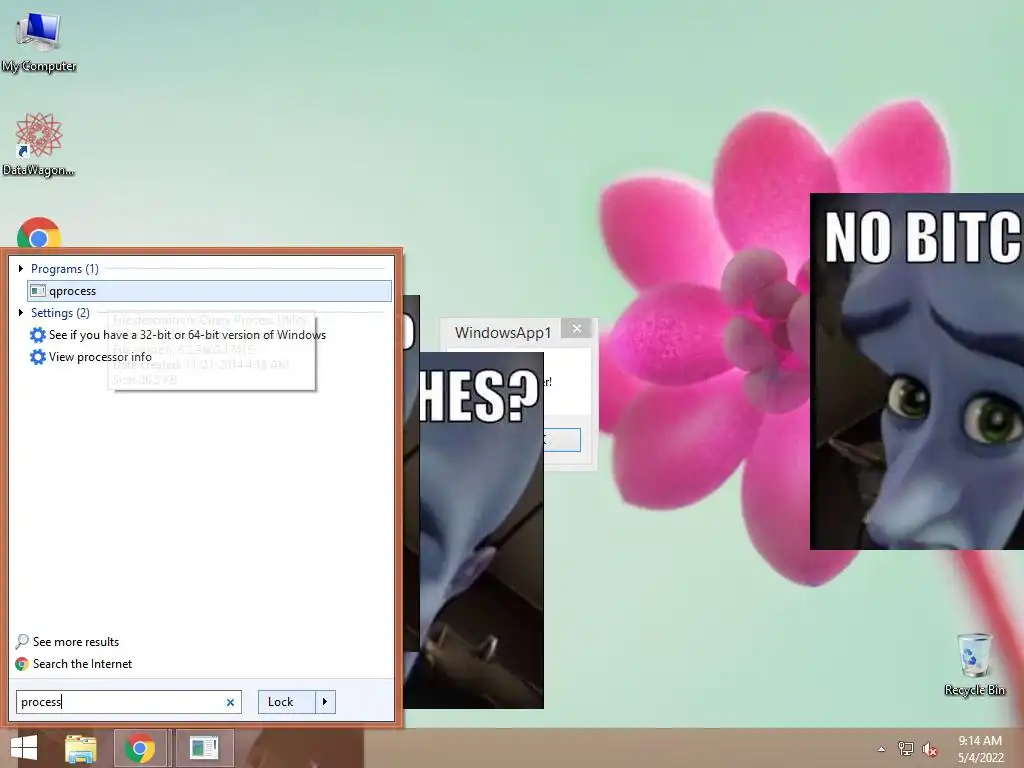Image resolution: width=1024 pixels, height=768 pixels.
Task: Click gear icon beside View processor info
Action: click(x=38, y=357)
